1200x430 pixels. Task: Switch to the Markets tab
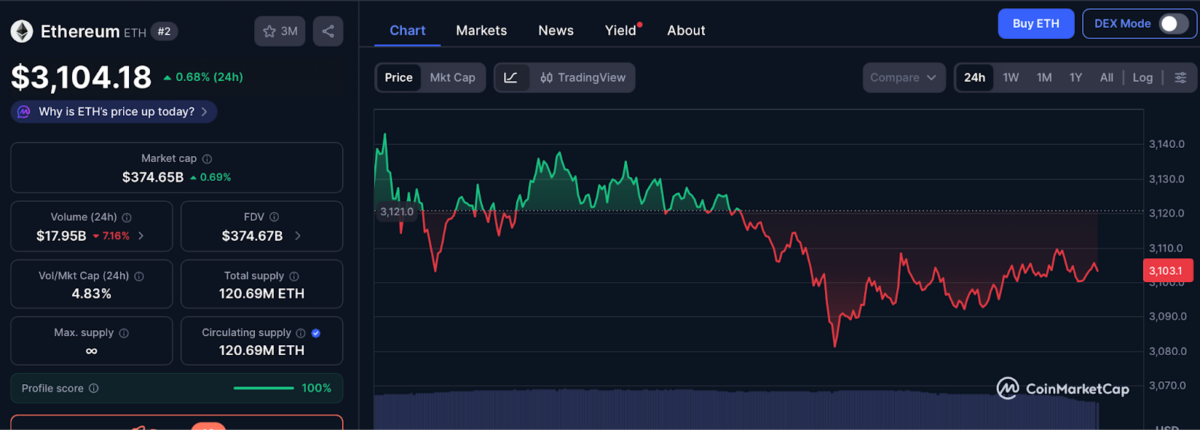click(481, 30)
